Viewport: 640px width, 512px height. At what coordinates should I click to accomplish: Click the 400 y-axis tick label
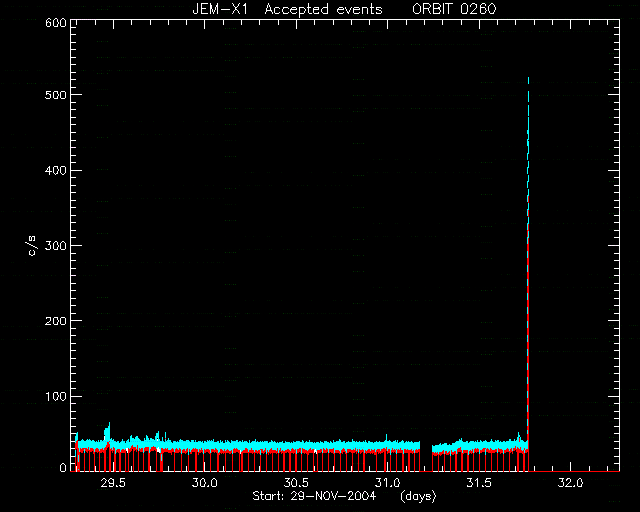pos(56,170)
